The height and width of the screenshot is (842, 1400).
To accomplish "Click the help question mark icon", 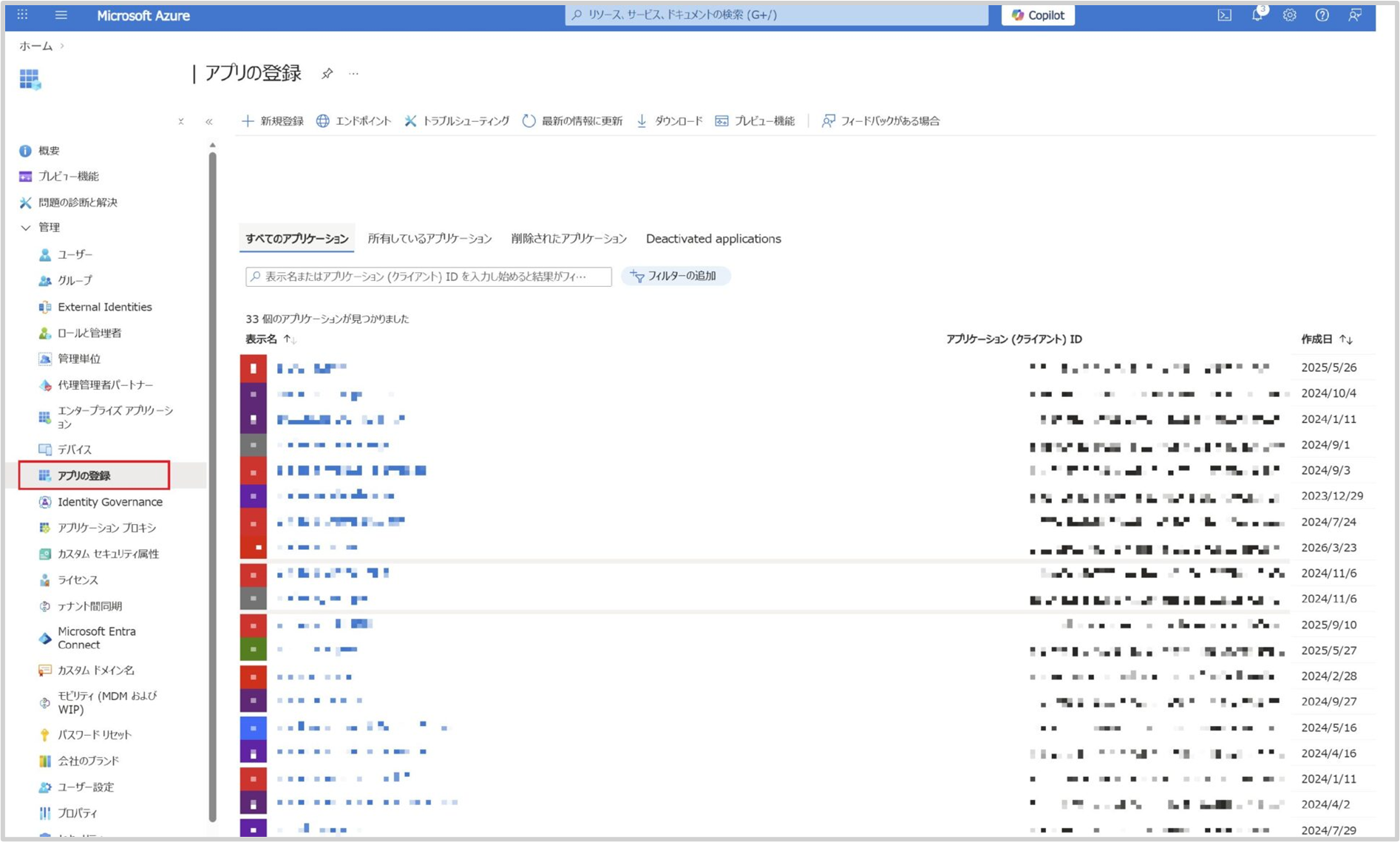I will point(1322,15).
